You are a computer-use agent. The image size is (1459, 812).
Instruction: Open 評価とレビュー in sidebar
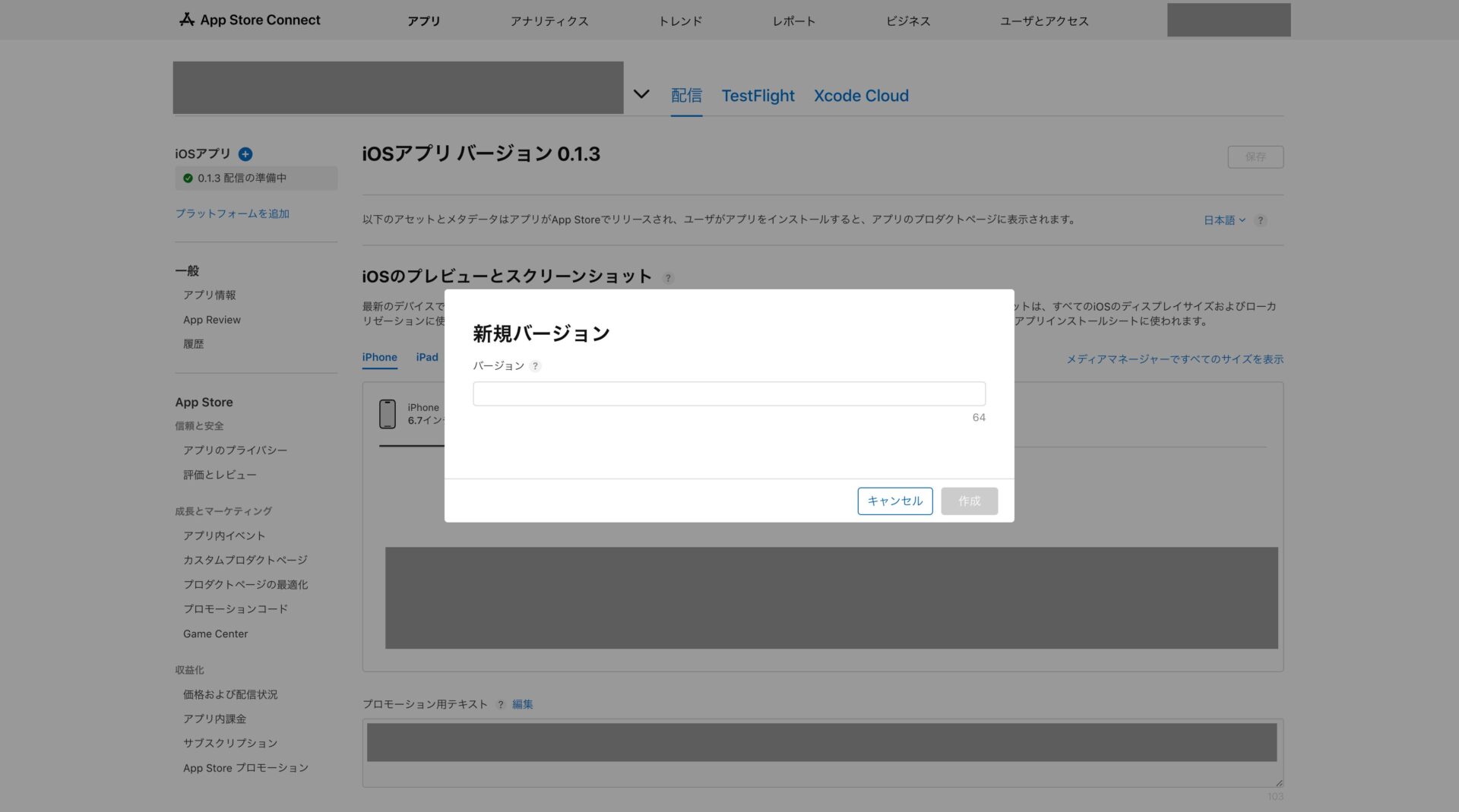coord(220,475)
